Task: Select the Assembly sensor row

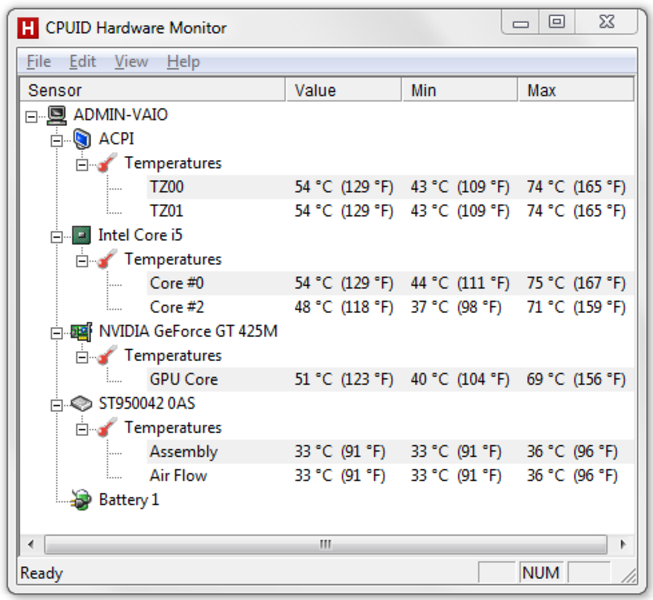Action: [390, 452]
